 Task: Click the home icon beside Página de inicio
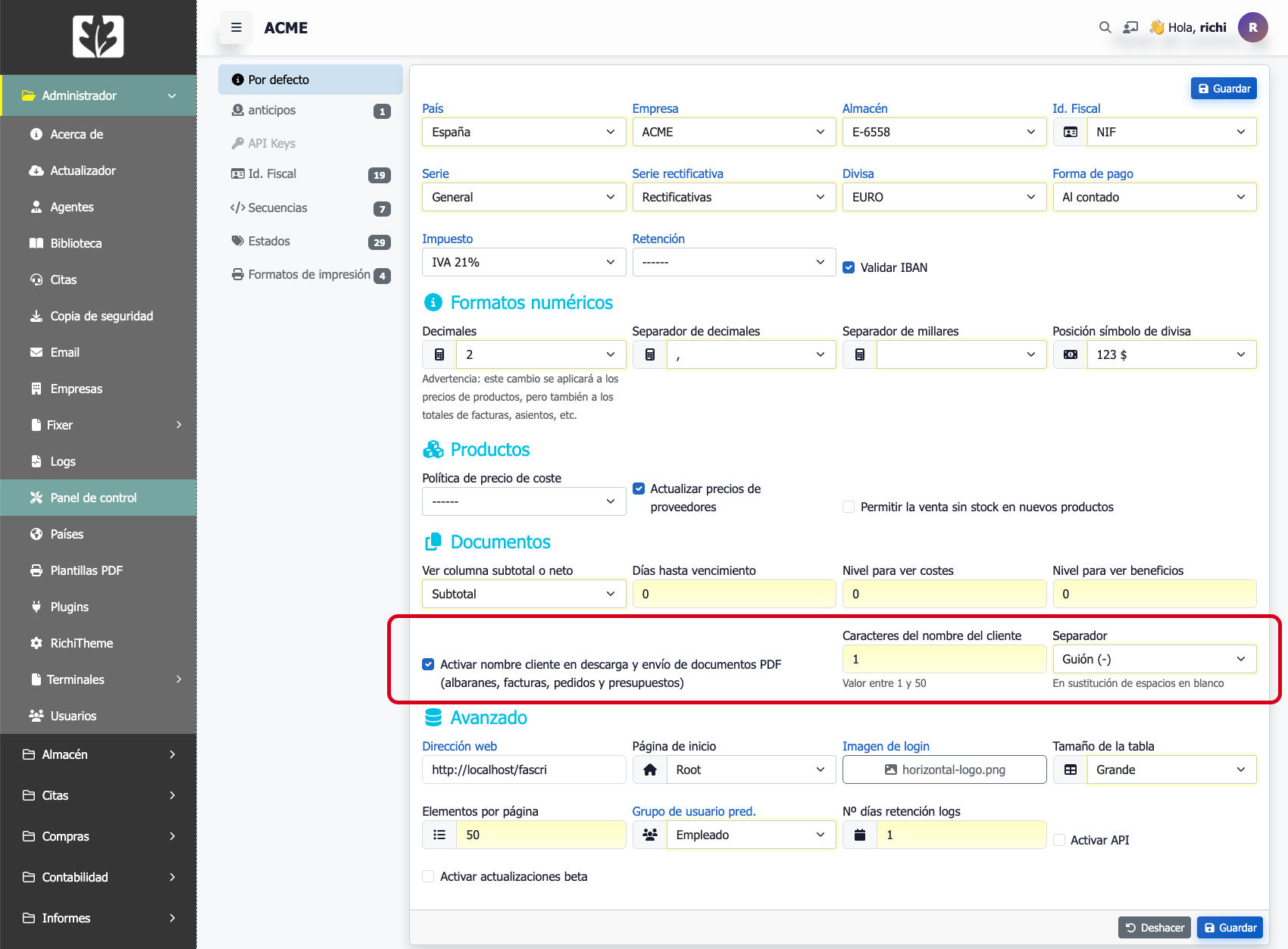pyautogui.click(x=649, y=770)
